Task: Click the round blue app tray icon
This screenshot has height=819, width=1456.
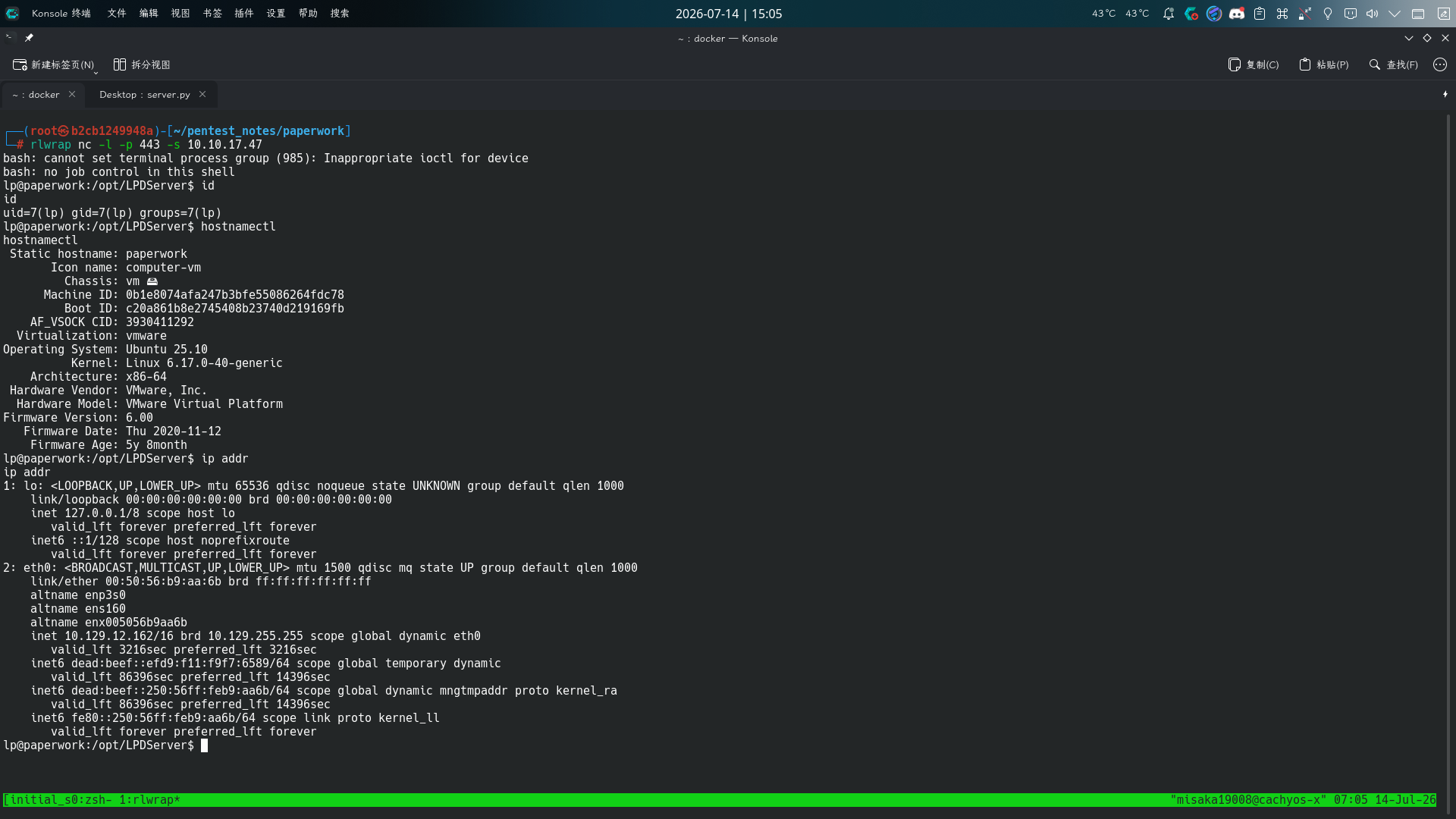Action: pyautogui.click(x=1214, y=14)
